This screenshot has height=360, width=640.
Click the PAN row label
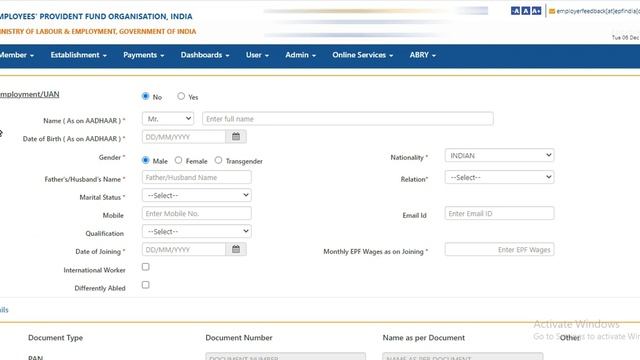coord(36,358)
